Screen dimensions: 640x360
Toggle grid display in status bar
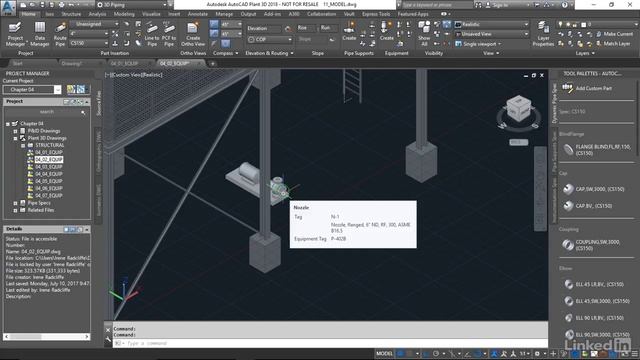point(401,354)
